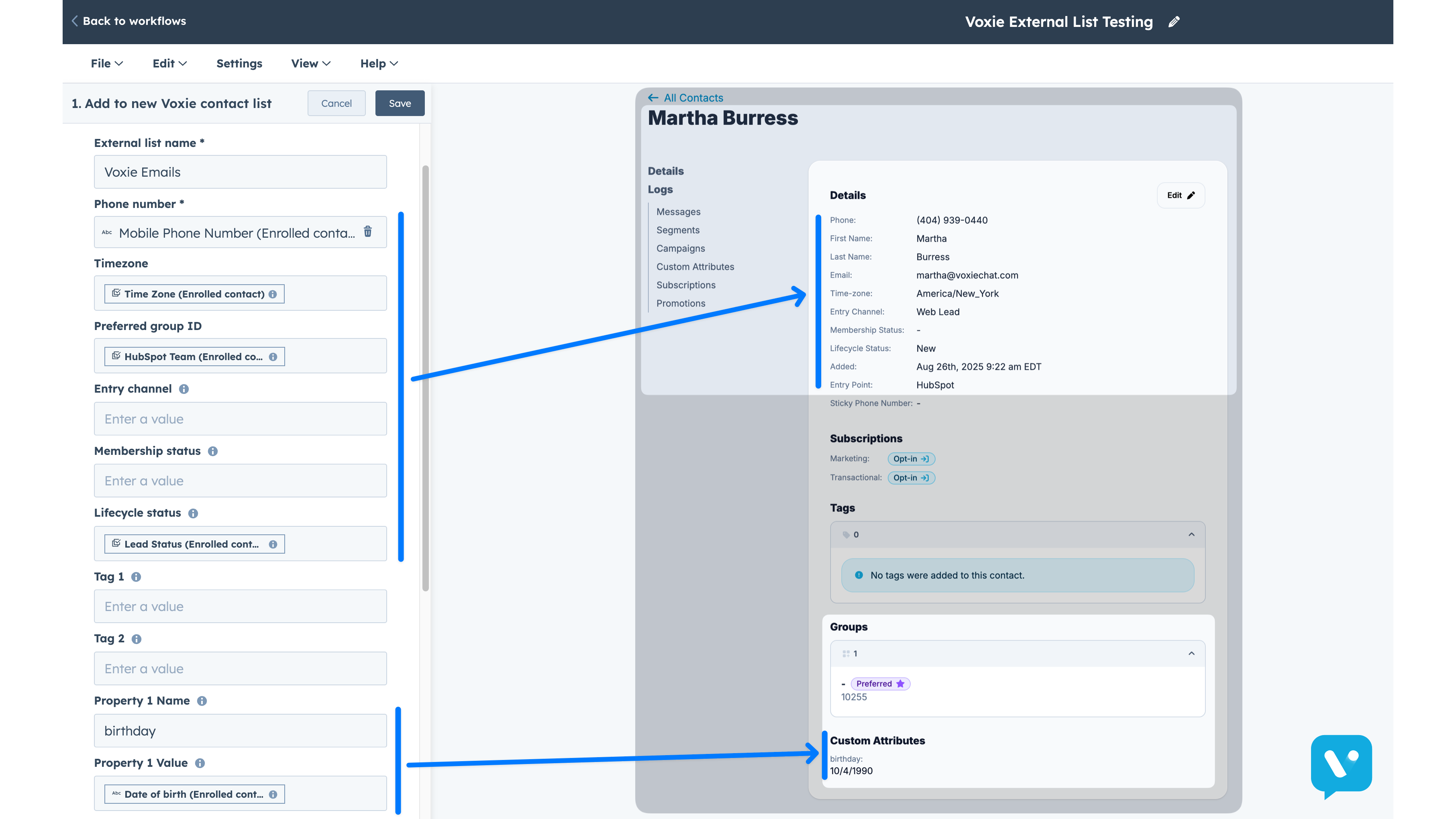Screen dimensions: 1456x819
Task: Show Lifecycle status info tooltip
Action: 193,513
